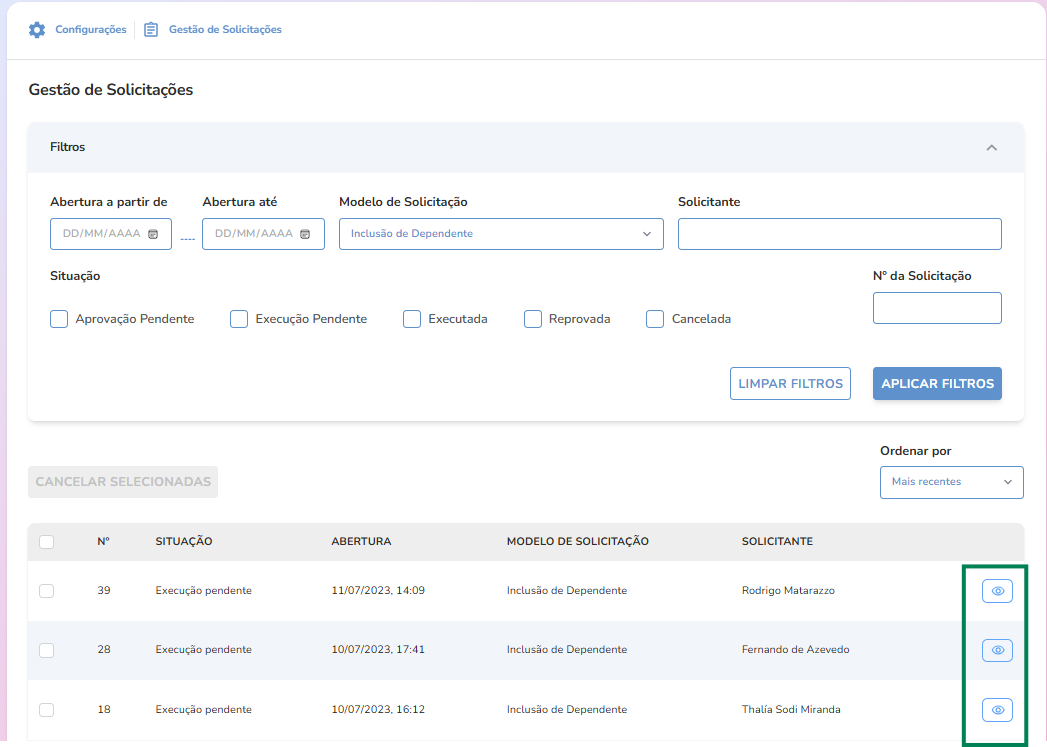Collapse the Filtros panel

(991, 148)
